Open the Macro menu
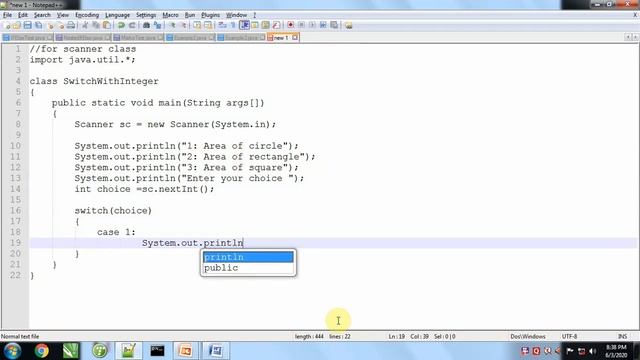640x360 pixels. pos(170,15)
